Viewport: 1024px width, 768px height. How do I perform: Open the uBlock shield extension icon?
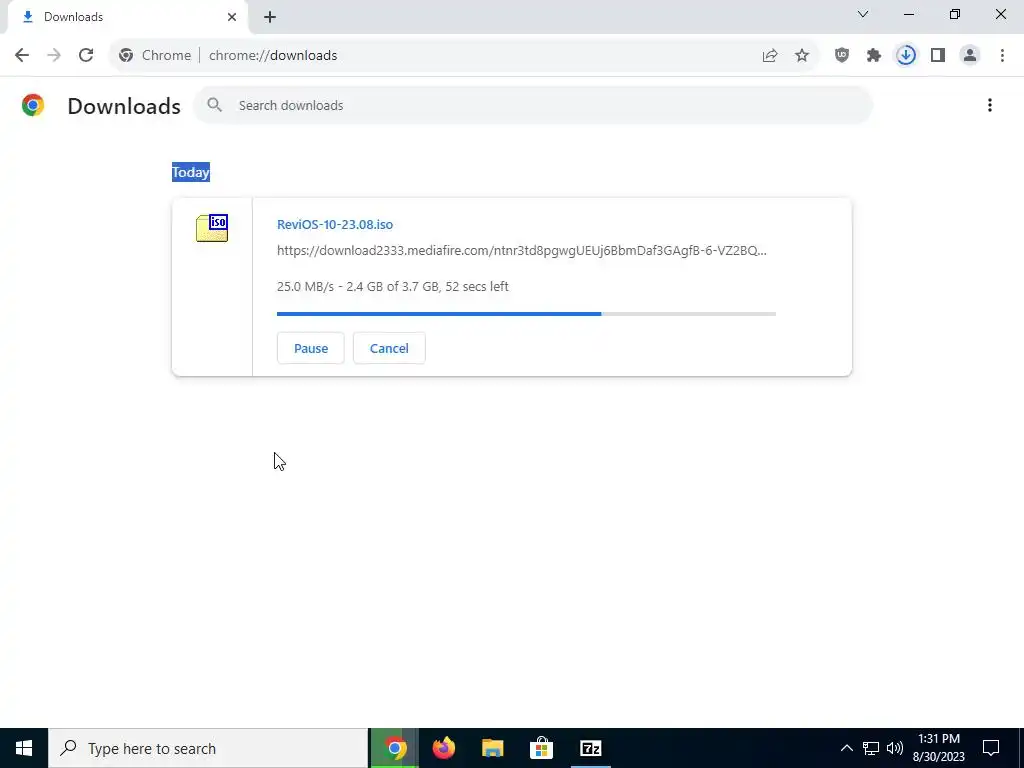point(842,56)
